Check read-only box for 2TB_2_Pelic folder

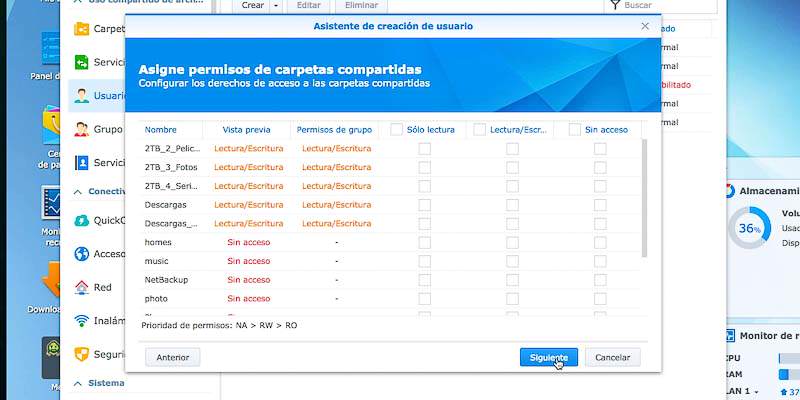pyautogui.click(x=424, y=148)
